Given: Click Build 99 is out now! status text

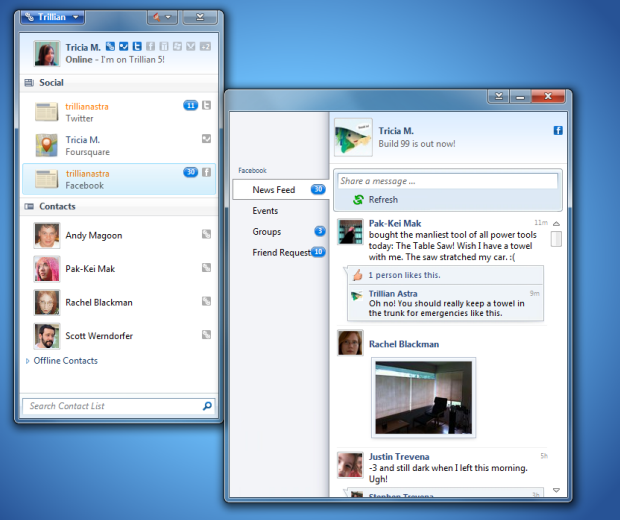Looking at the screenshot, I should pos(417,144).
